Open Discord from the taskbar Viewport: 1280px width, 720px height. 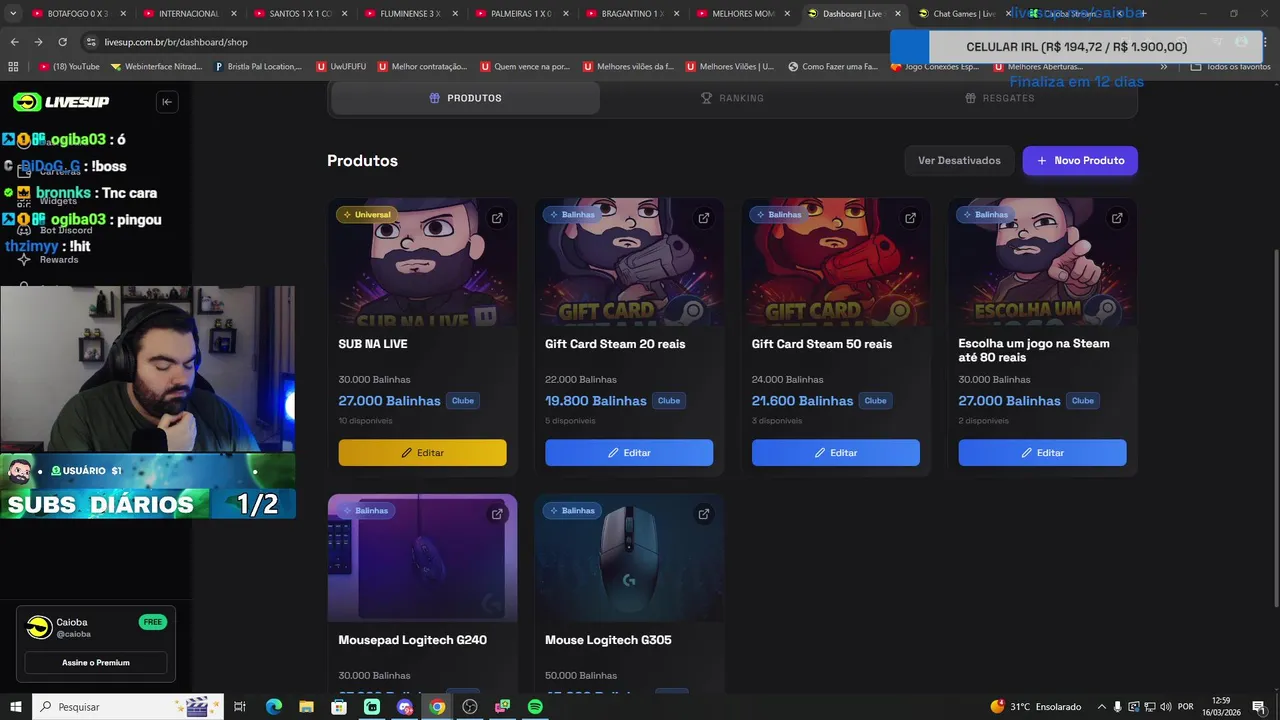pos(404,707)
